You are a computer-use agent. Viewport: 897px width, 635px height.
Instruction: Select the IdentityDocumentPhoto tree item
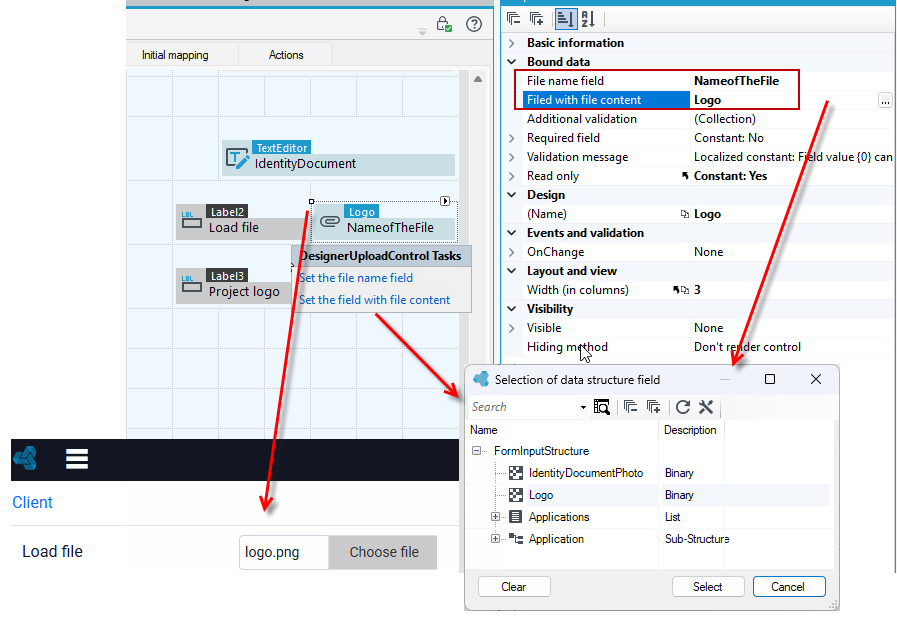tap(586, 473)
